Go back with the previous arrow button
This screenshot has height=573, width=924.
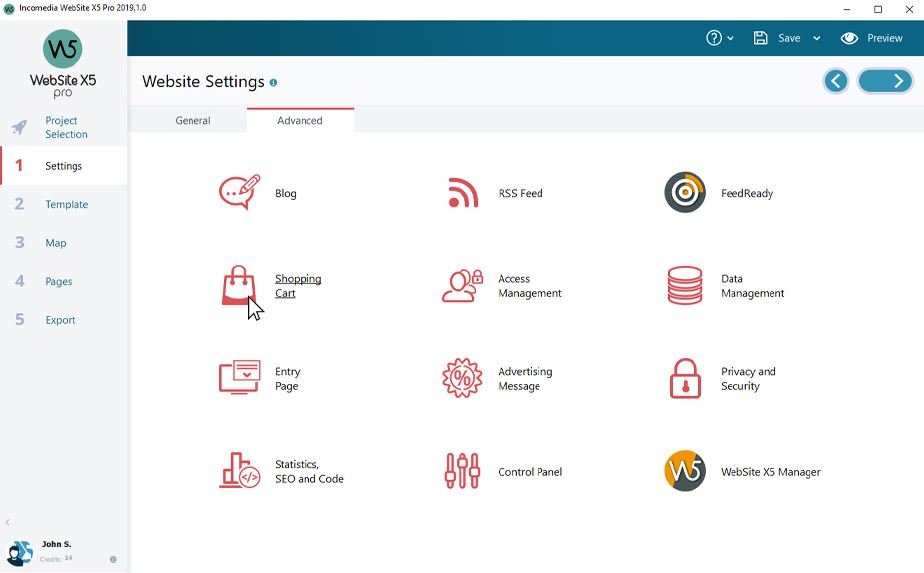(836, 81)
